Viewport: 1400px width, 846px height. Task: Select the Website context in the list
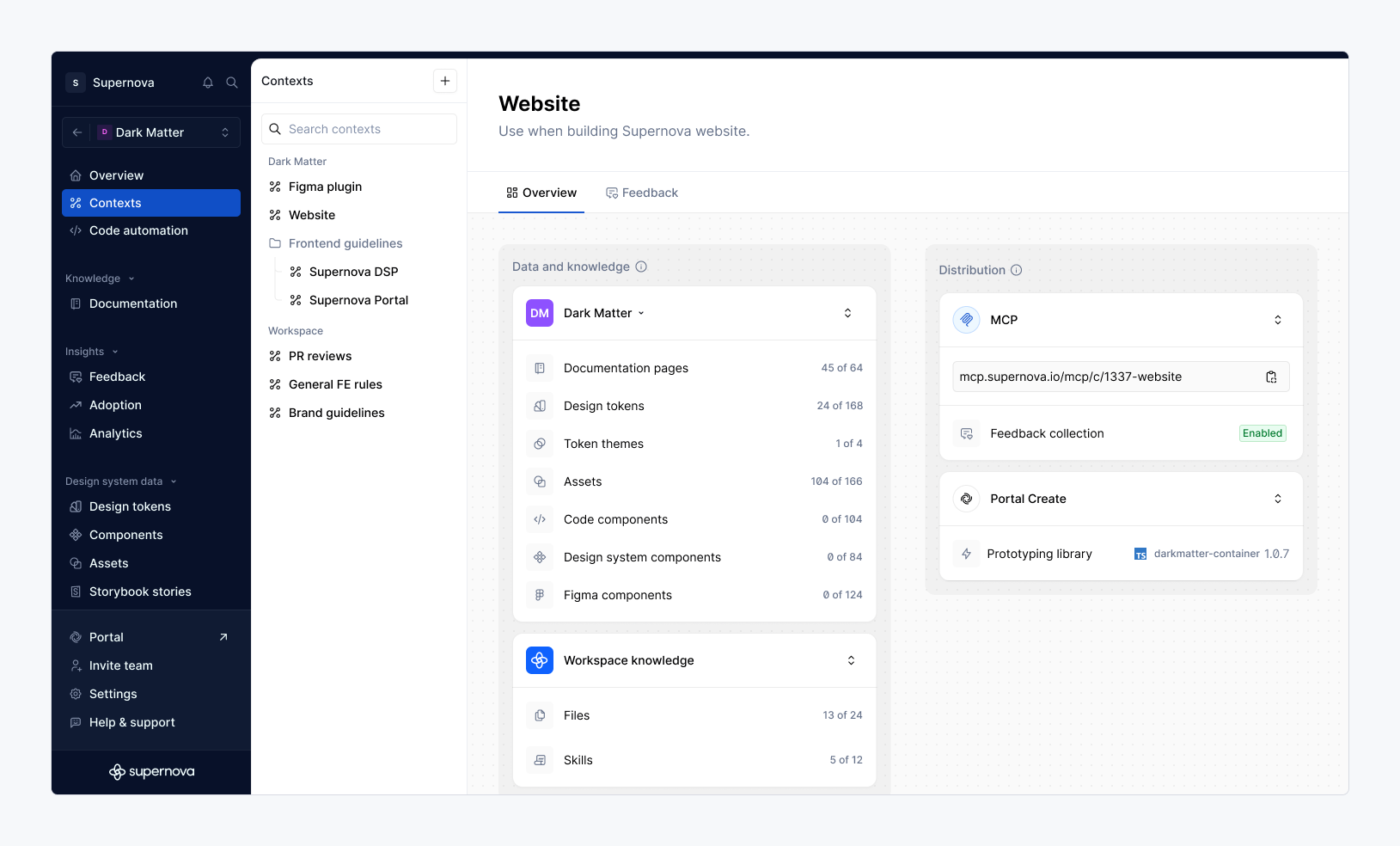click(x=359, y=215)
